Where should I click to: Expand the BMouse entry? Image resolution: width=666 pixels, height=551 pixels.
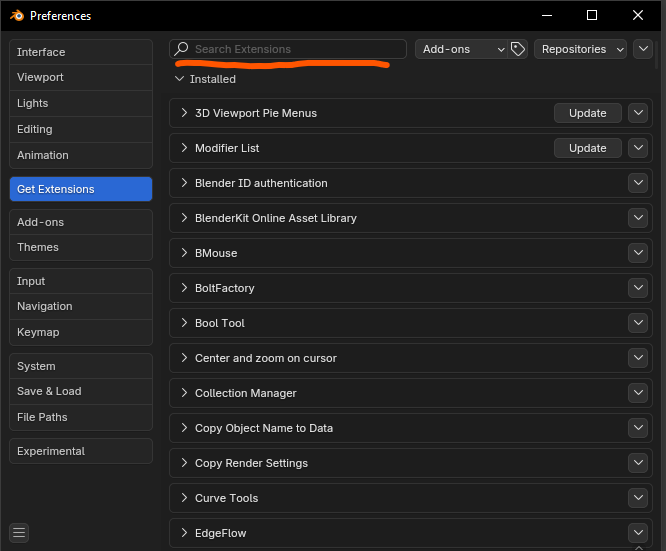[184, 252]
